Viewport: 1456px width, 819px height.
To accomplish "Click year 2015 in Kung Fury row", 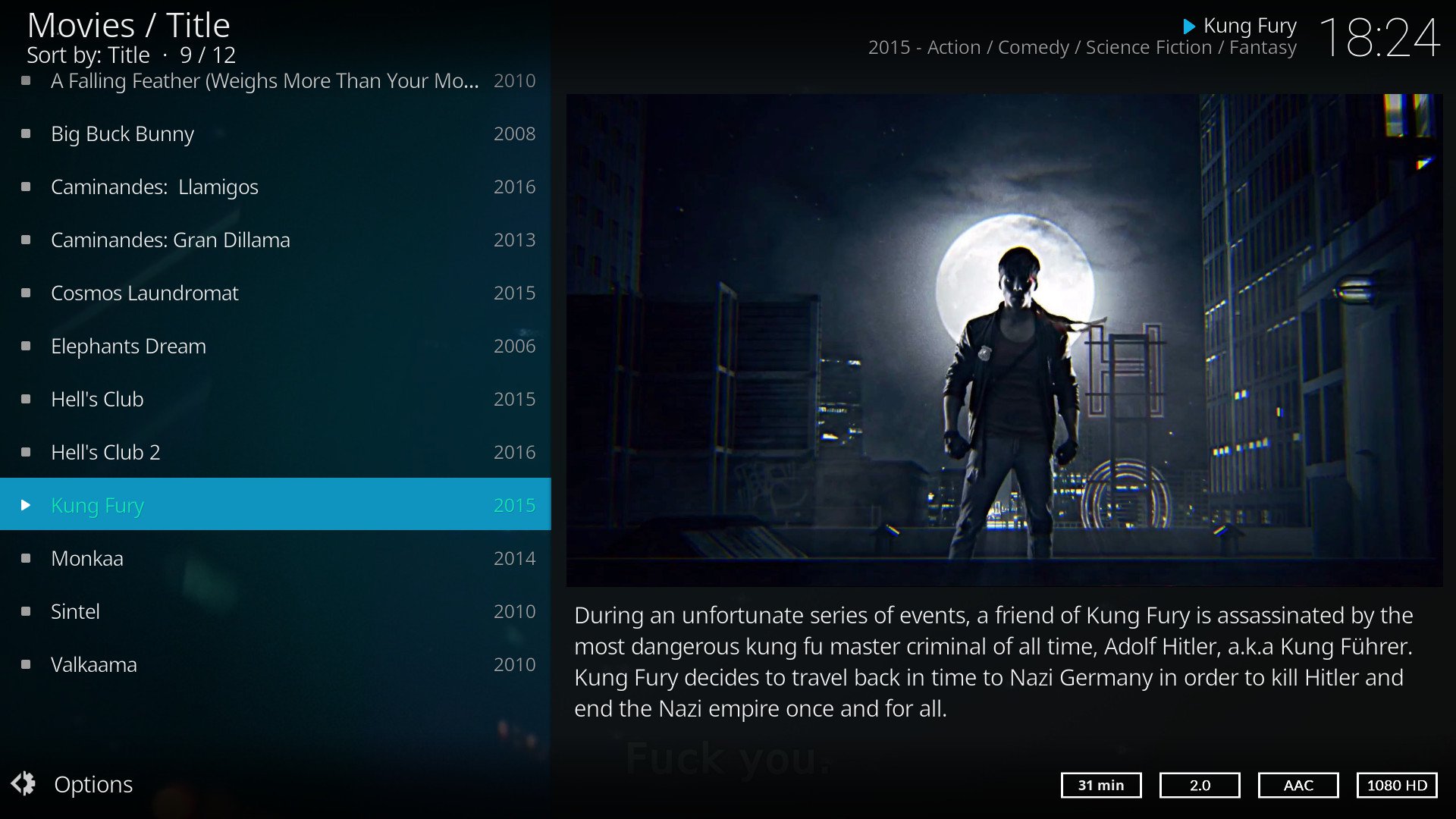I will pyautogui.click(x=514, y=505).
